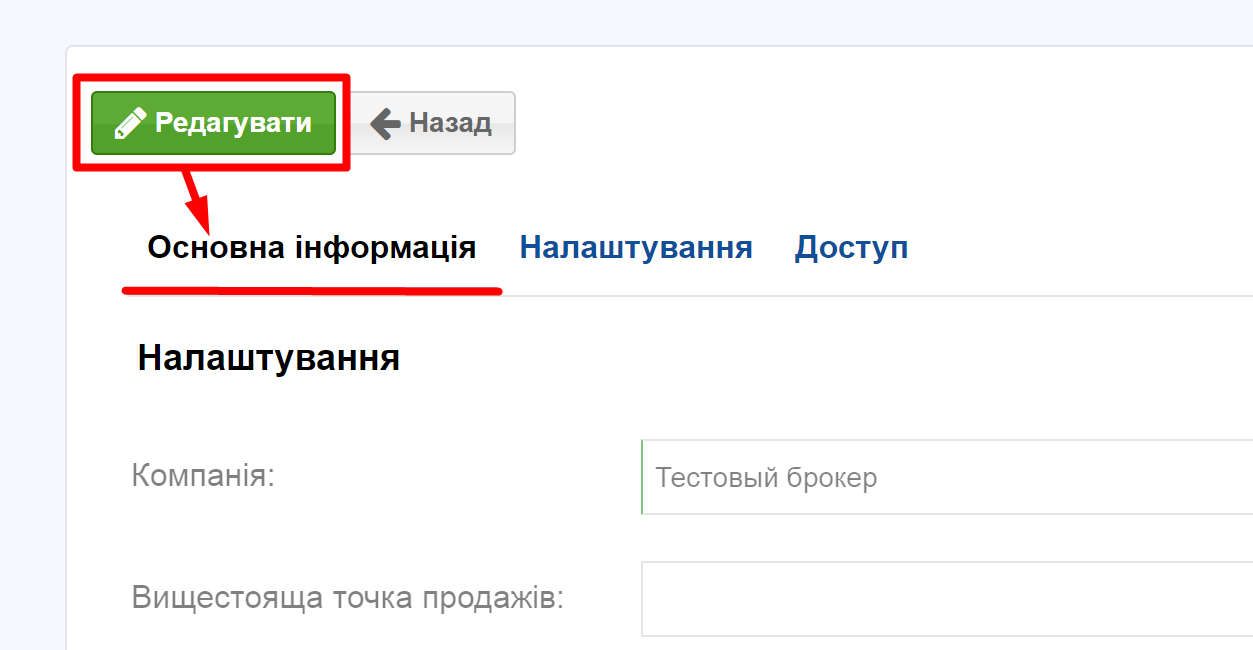This screenshot has width=1253, height=650.
Task: Click the light page background above the panel
Action: click(626, 22)
